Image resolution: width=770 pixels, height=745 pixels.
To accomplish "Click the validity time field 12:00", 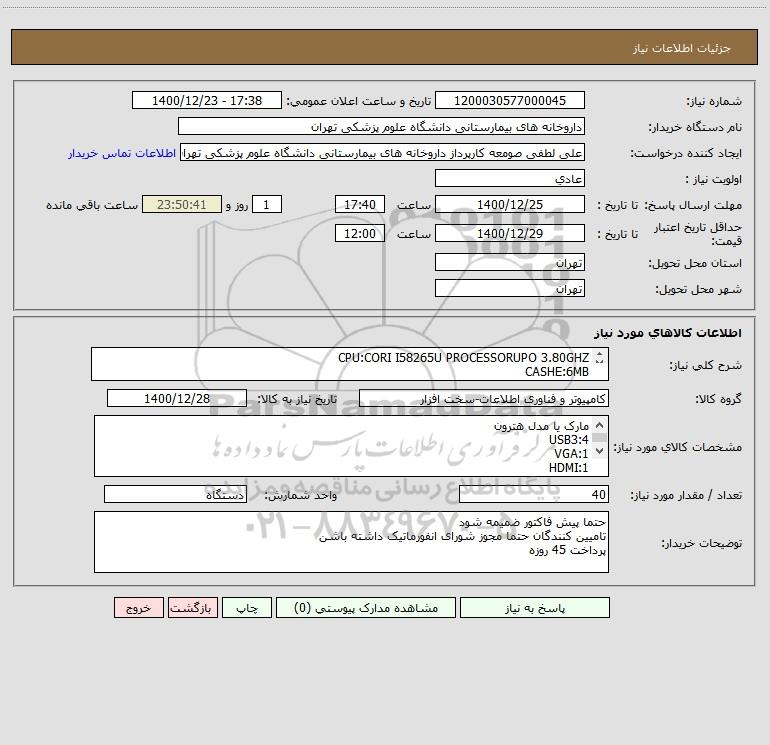I will [359, 233].
